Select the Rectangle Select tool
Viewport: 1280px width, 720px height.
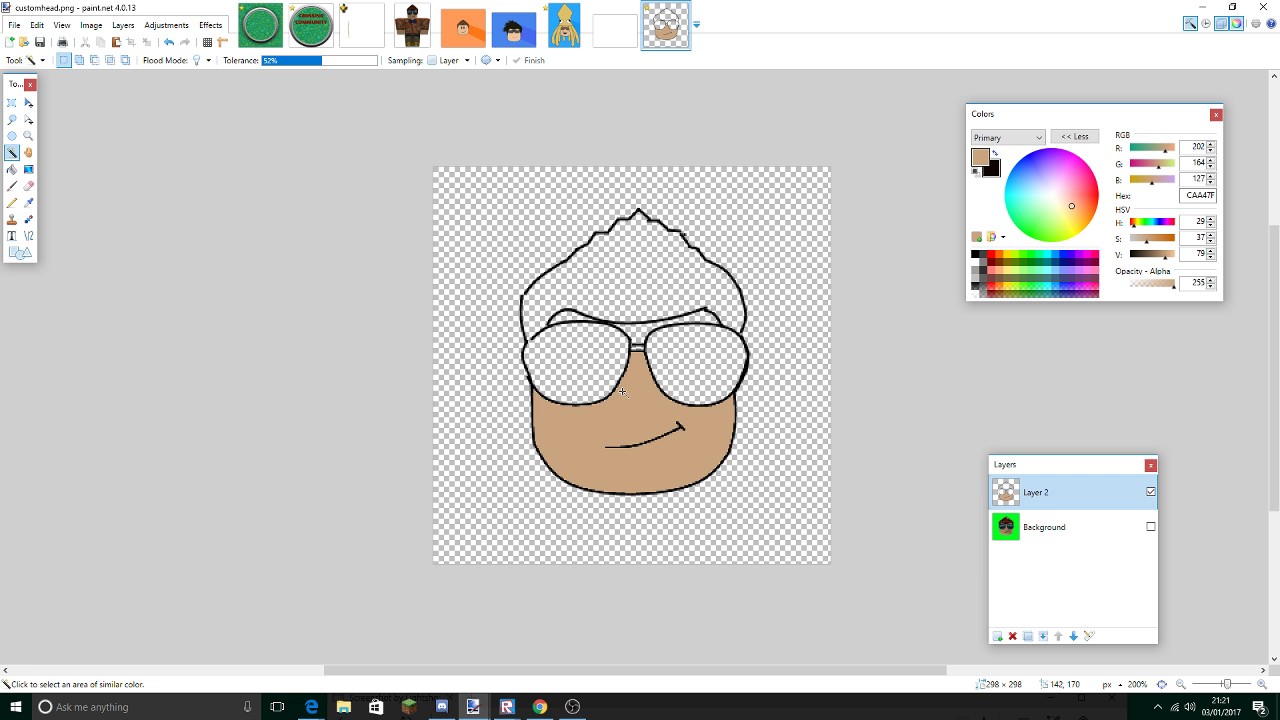[12, 103]
